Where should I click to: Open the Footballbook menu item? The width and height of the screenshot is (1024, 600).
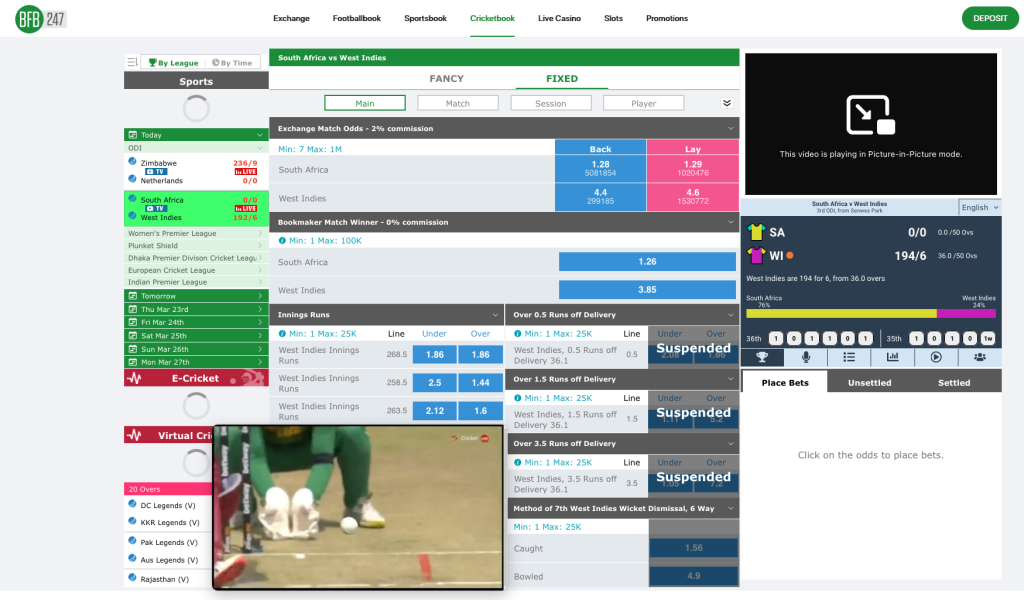(x=357, y=18)
